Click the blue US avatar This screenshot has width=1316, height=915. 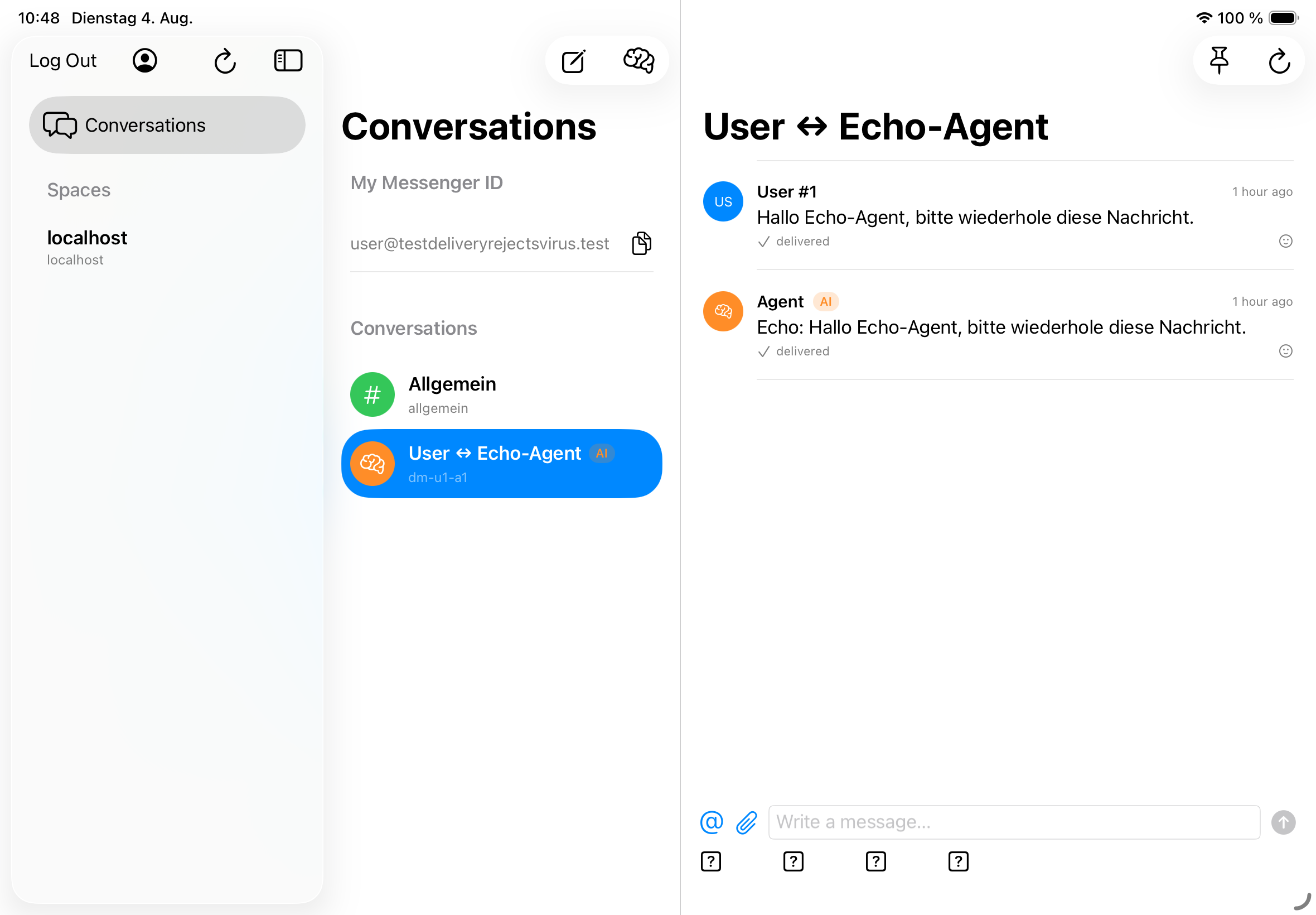click(723, 202)
